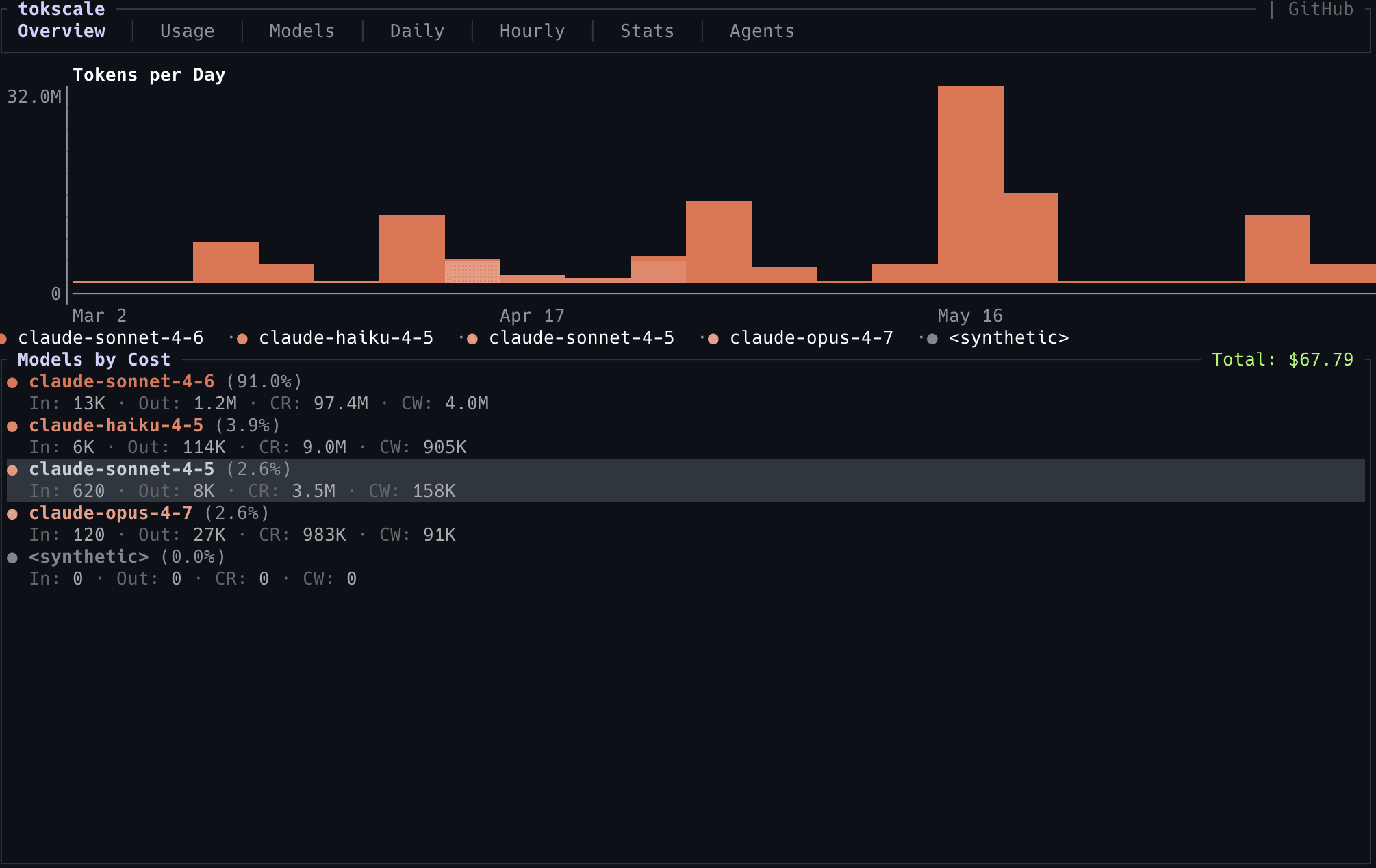Click the "In: 620" input value
The image size is (1376, 868).
67,491
